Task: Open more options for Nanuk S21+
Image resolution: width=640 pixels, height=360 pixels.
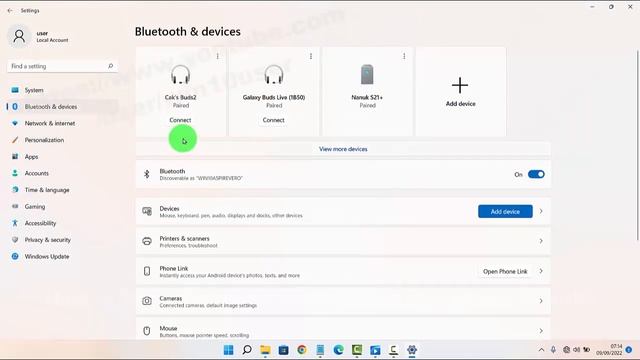Action: coord(404,56)
